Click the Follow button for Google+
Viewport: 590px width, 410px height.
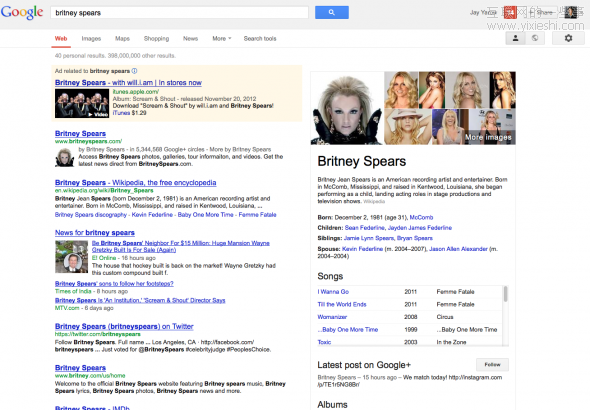492,364
